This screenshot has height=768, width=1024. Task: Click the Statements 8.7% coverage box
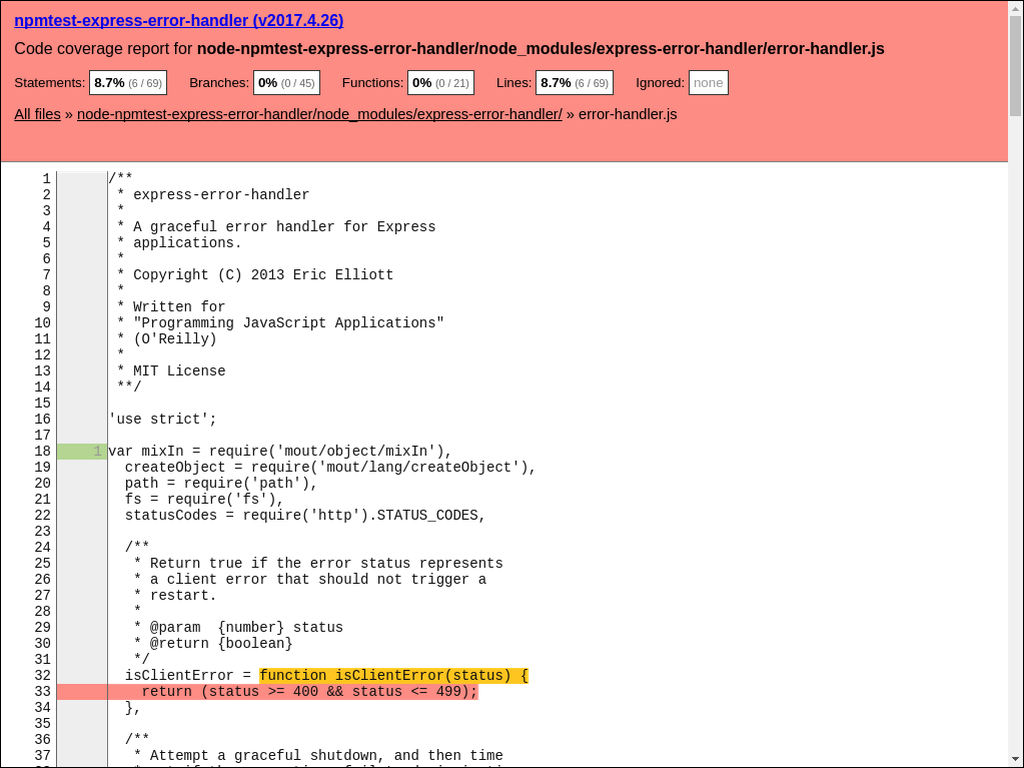[x=128, y=83]
